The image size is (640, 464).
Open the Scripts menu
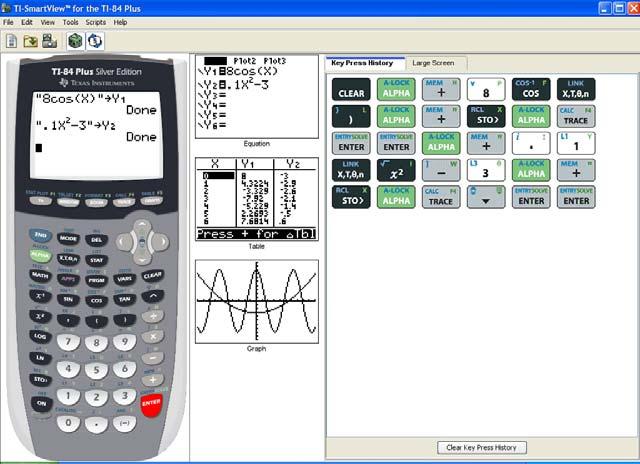96,22
